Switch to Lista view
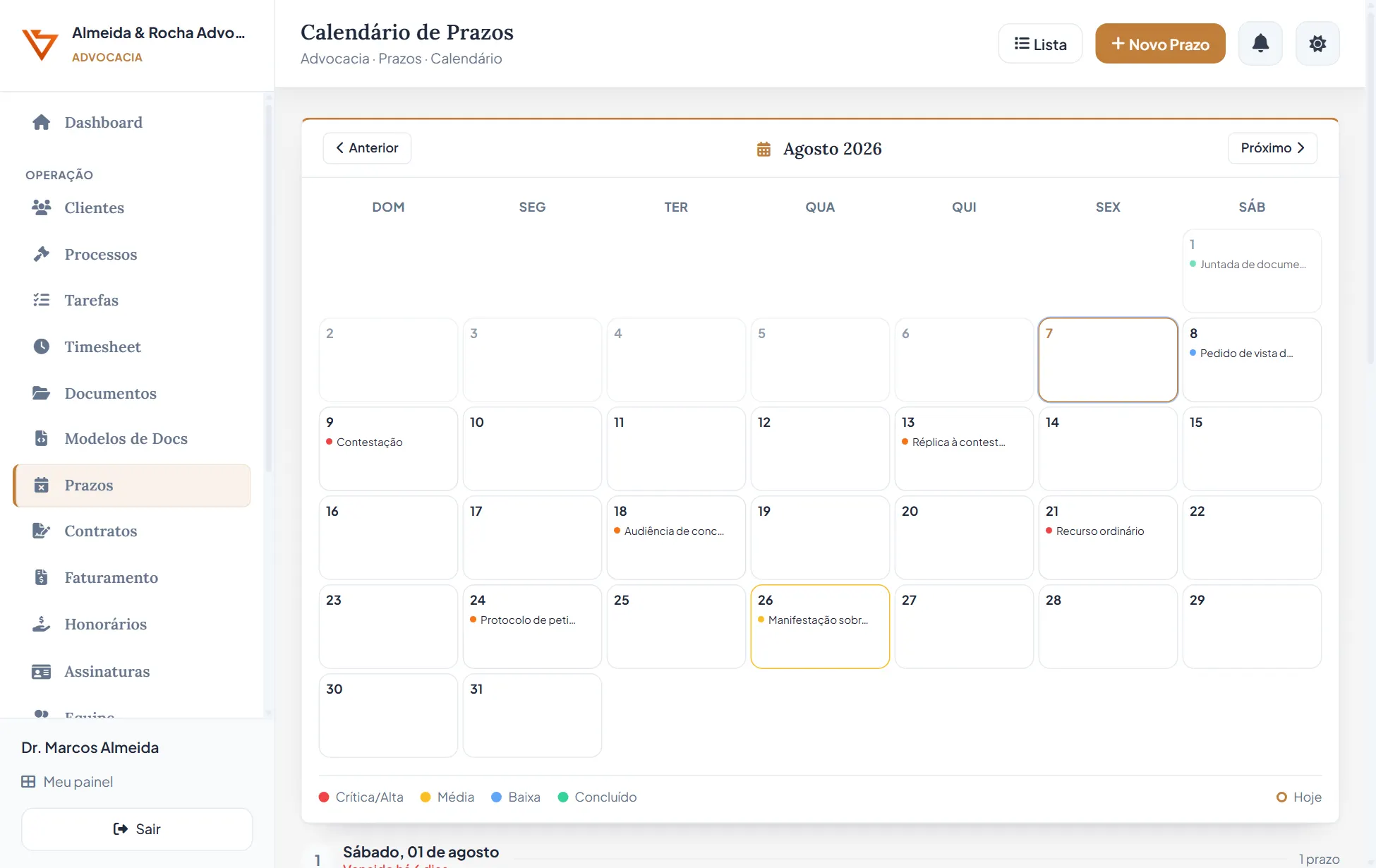The image size is (1376, 868). [x=1040, y=44]
